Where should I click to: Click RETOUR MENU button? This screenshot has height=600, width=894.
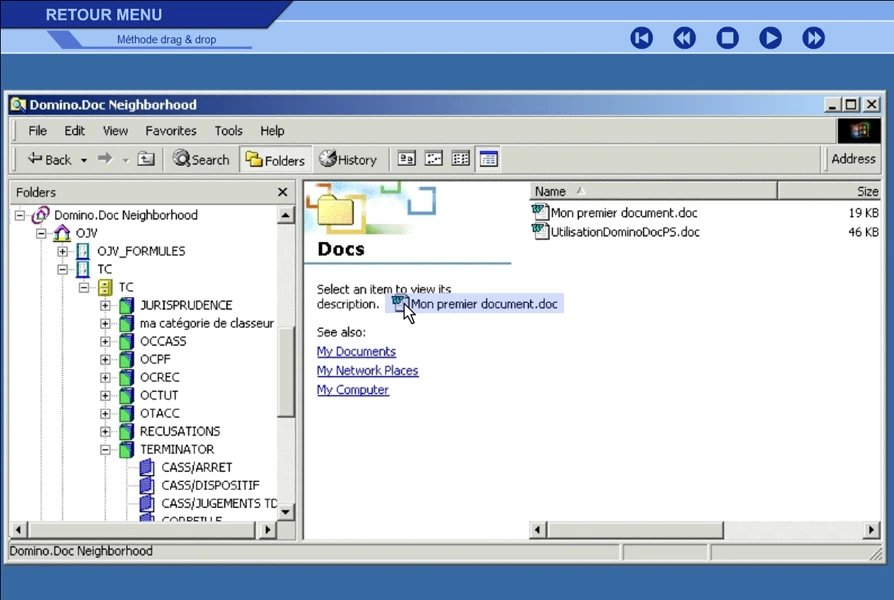click(104, 15)
